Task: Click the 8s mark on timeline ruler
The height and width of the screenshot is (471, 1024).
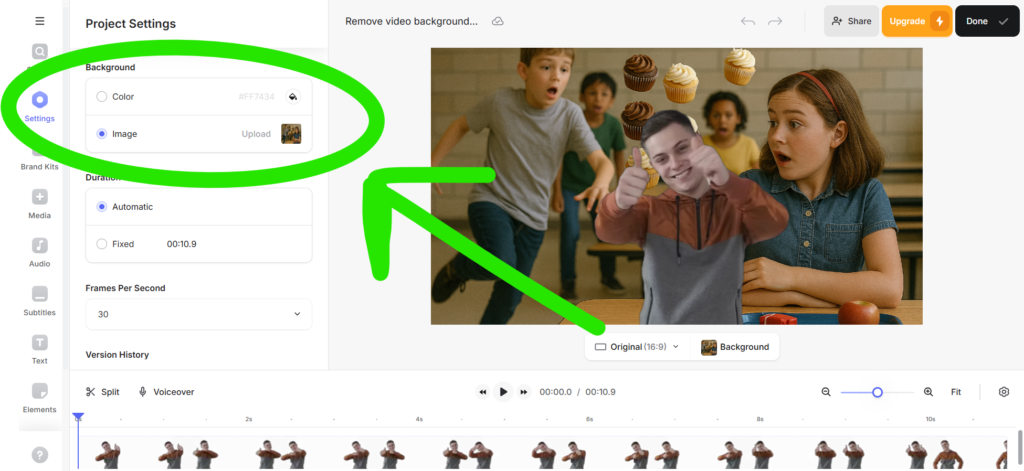Action: coord(760,419)
